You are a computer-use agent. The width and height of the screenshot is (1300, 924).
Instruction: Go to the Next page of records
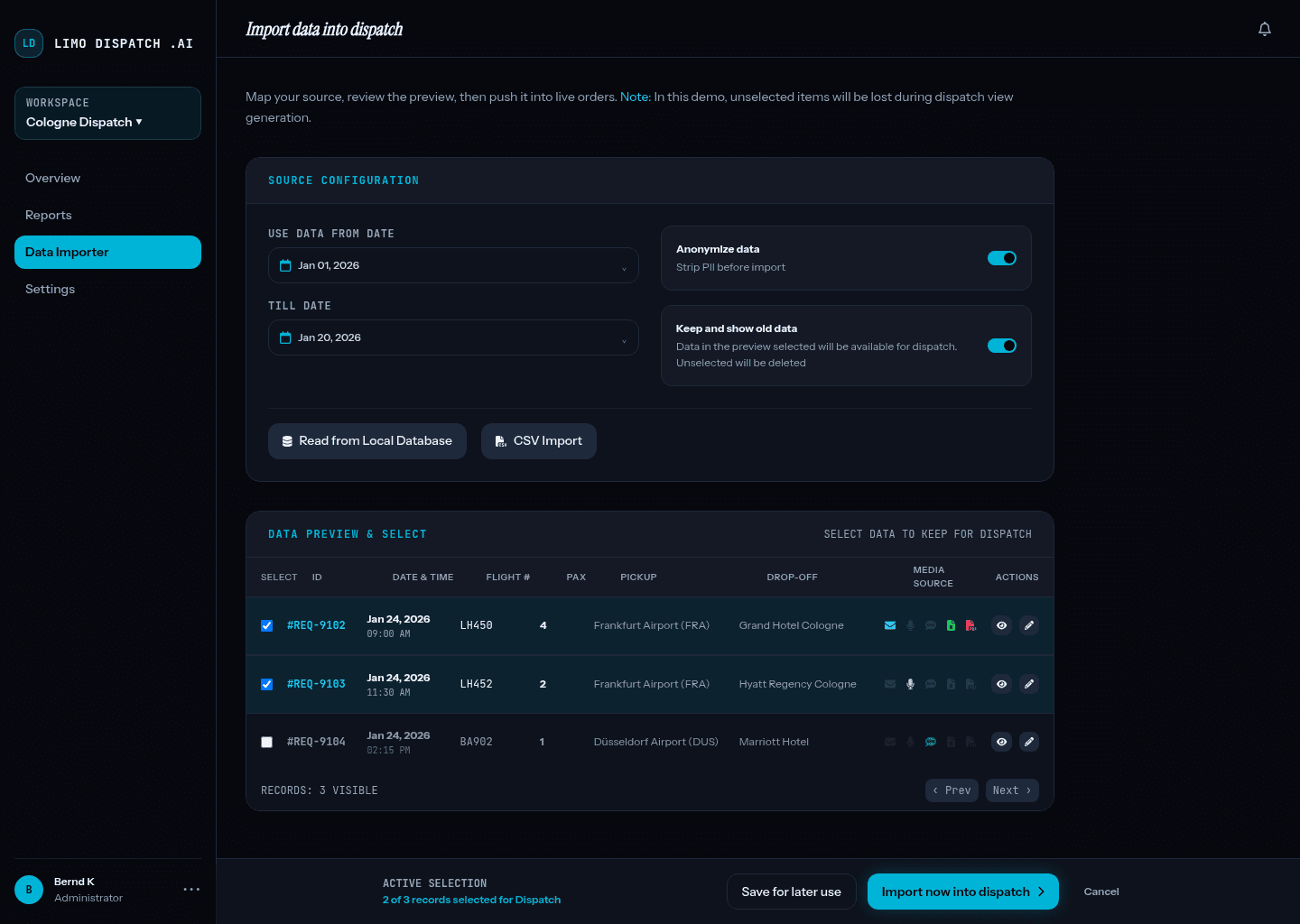(1012, 790)
